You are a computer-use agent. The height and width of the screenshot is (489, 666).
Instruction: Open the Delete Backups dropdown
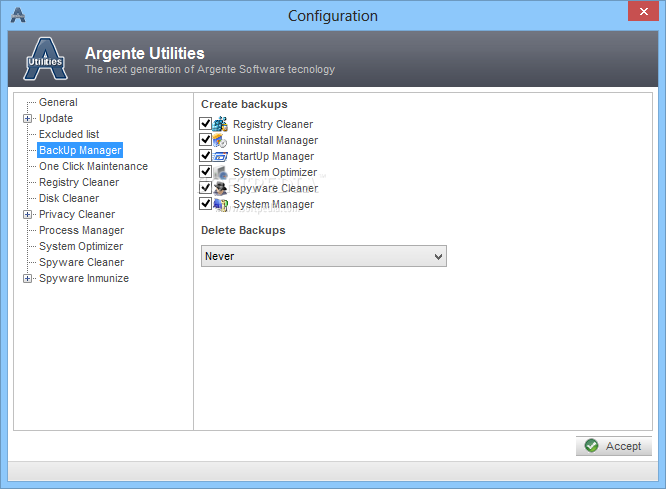point(324,256)
